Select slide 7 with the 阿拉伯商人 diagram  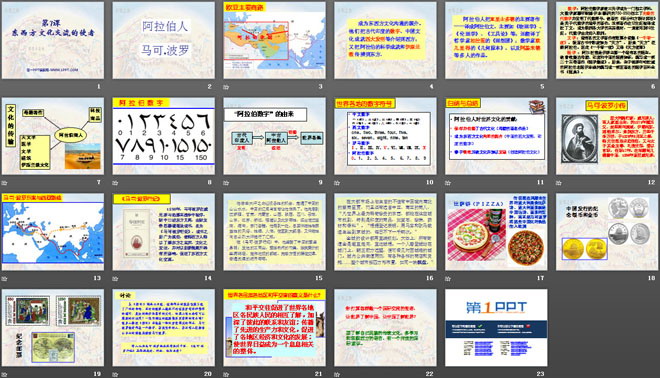point(53,136)
